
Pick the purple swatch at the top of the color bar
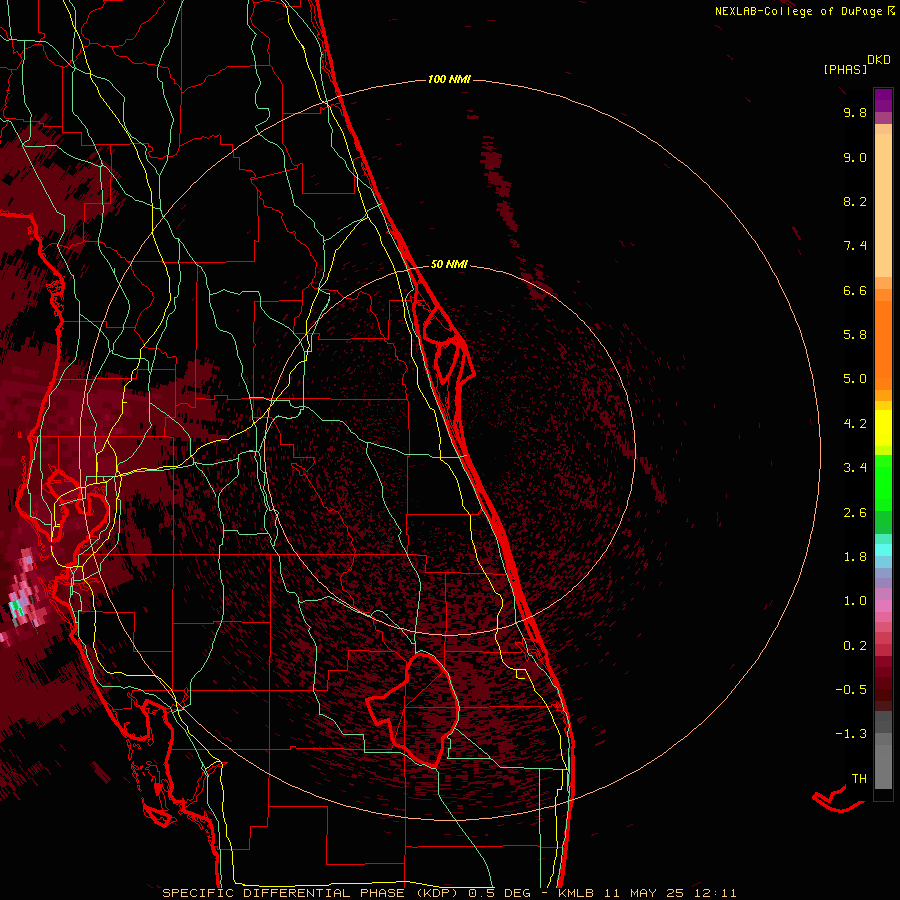(883, 100)
